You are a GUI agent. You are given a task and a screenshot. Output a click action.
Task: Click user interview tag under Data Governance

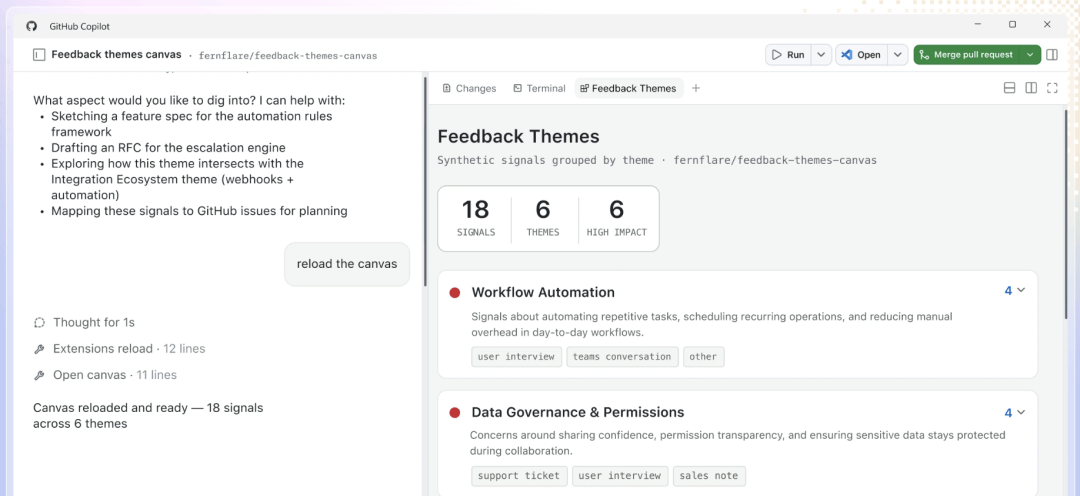pyautogui.click(x=620, y=476)
